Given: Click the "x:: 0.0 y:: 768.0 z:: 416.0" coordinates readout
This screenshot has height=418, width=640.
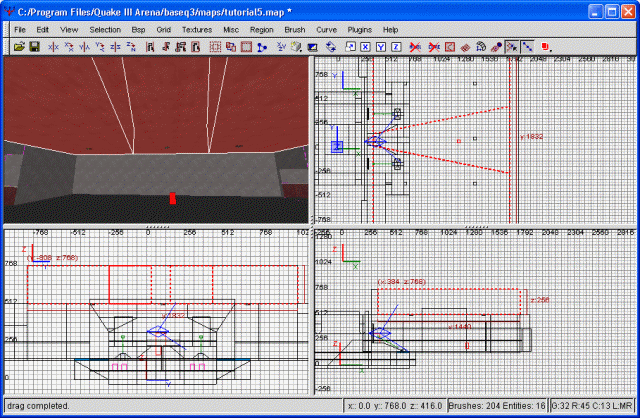Looking at the screenshot, I should click(395, 406).
